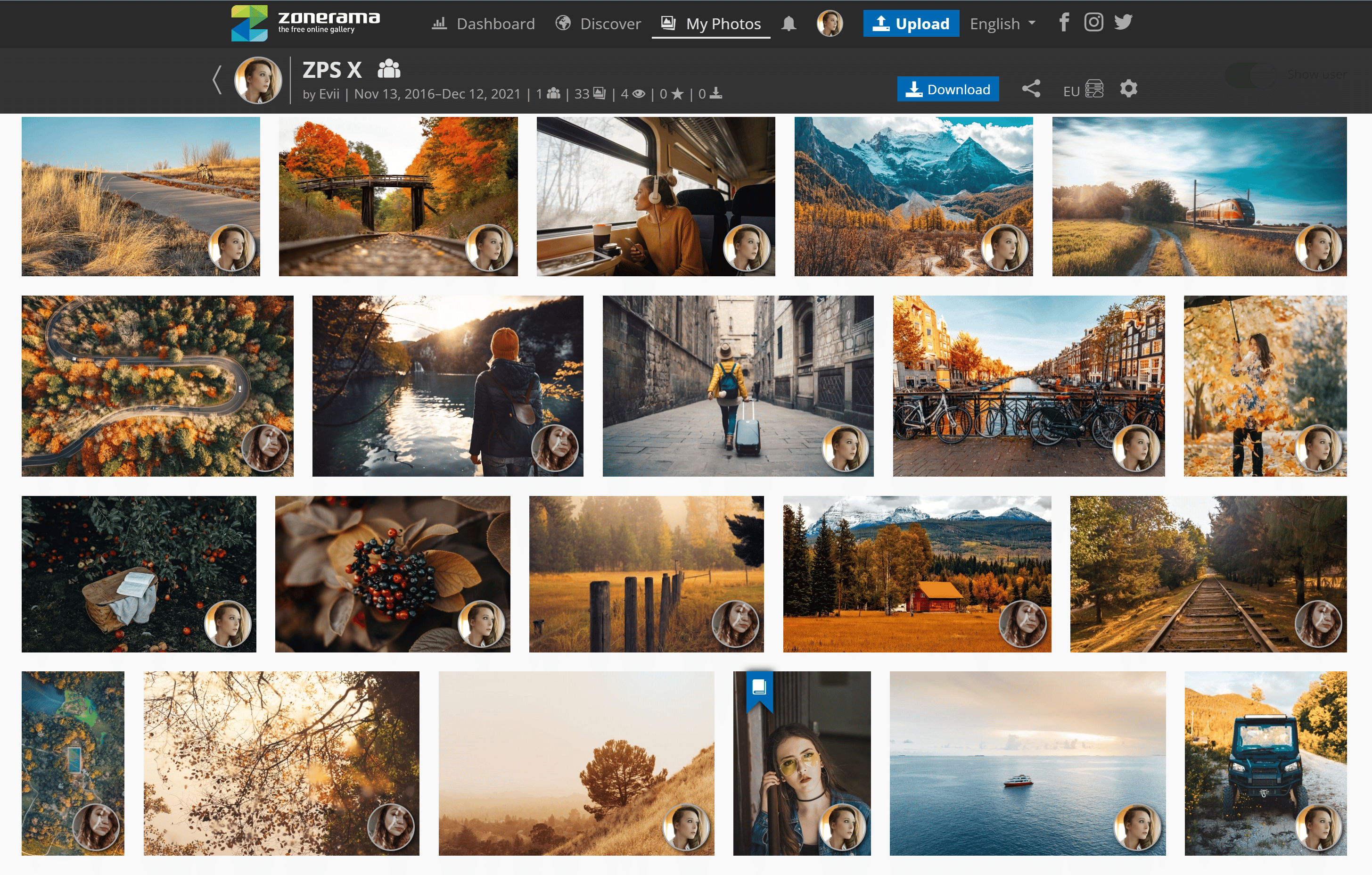Click the notifications bell icon
1372x875 pixels.
point(789,24)
